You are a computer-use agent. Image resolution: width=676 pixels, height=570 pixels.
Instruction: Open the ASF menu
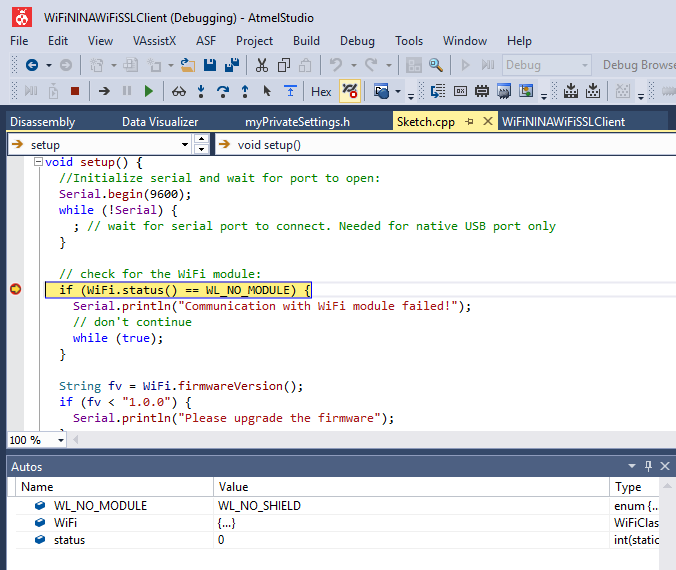[206, 41]
